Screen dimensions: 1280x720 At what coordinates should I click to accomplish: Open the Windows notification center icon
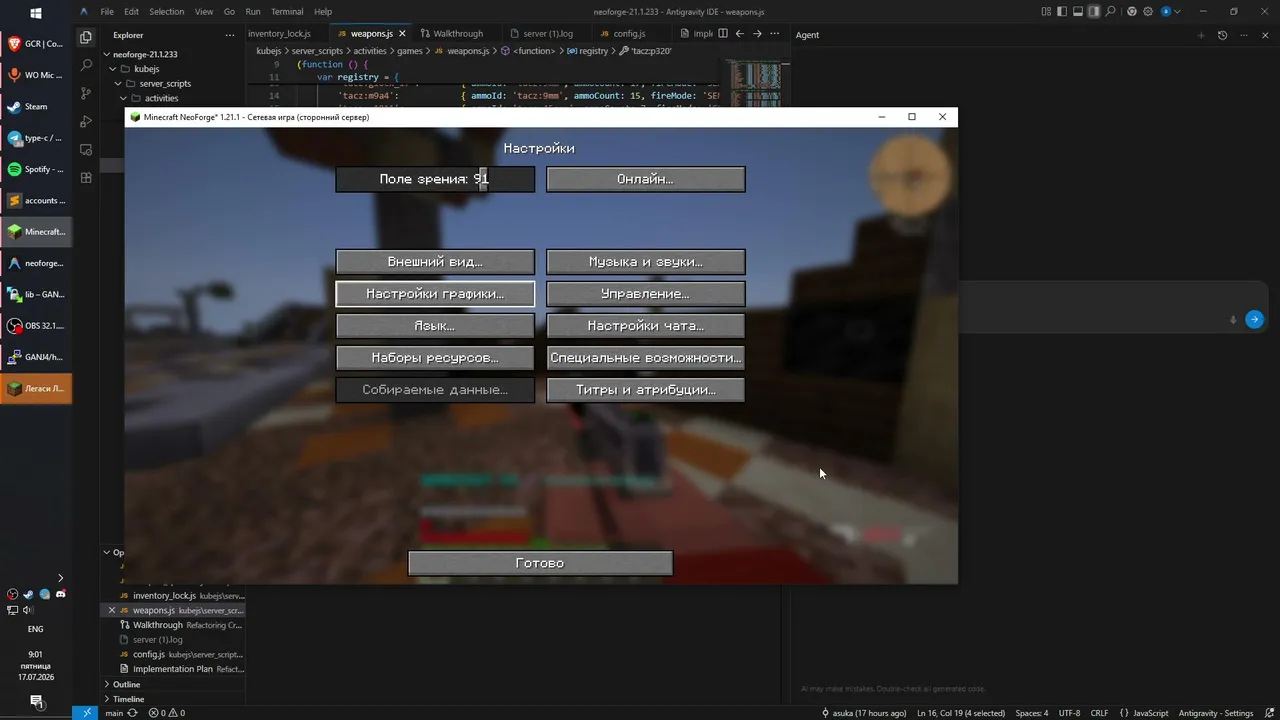coord(36,701)
